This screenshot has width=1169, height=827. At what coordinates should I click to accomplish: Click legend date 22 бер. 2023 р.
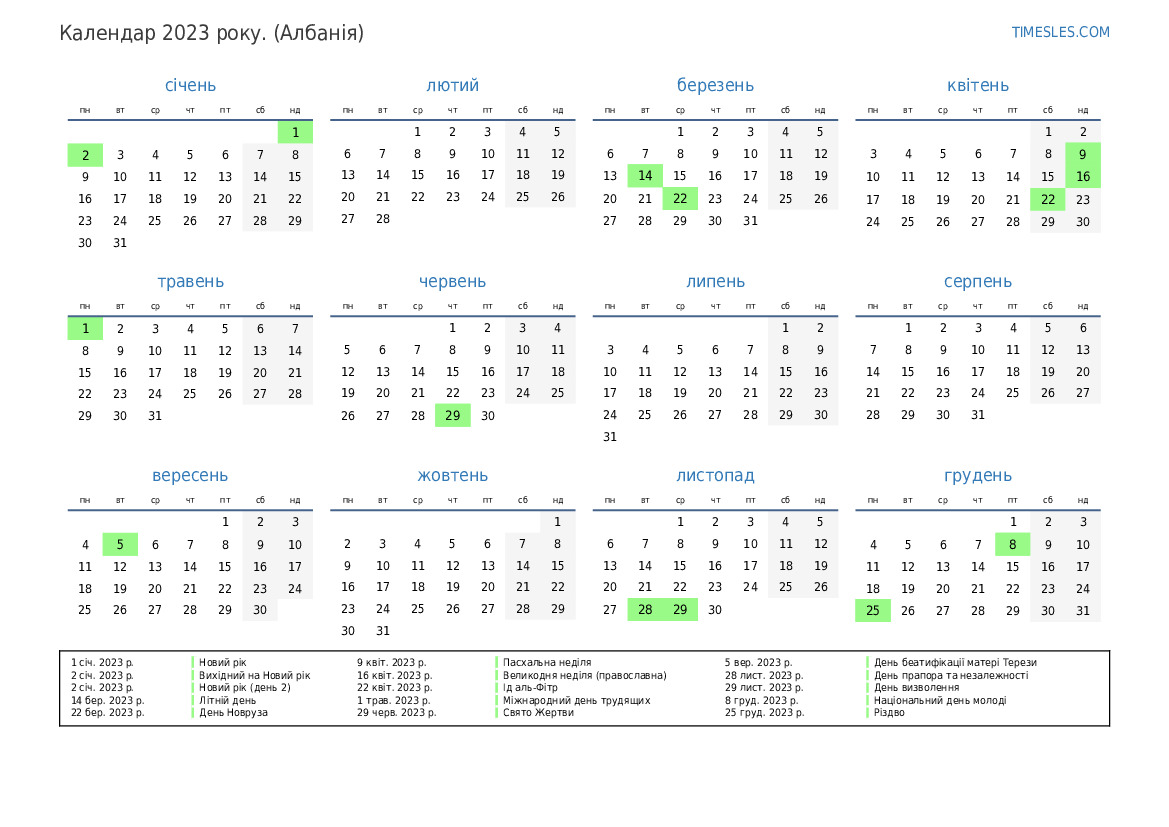coord(107,712)
